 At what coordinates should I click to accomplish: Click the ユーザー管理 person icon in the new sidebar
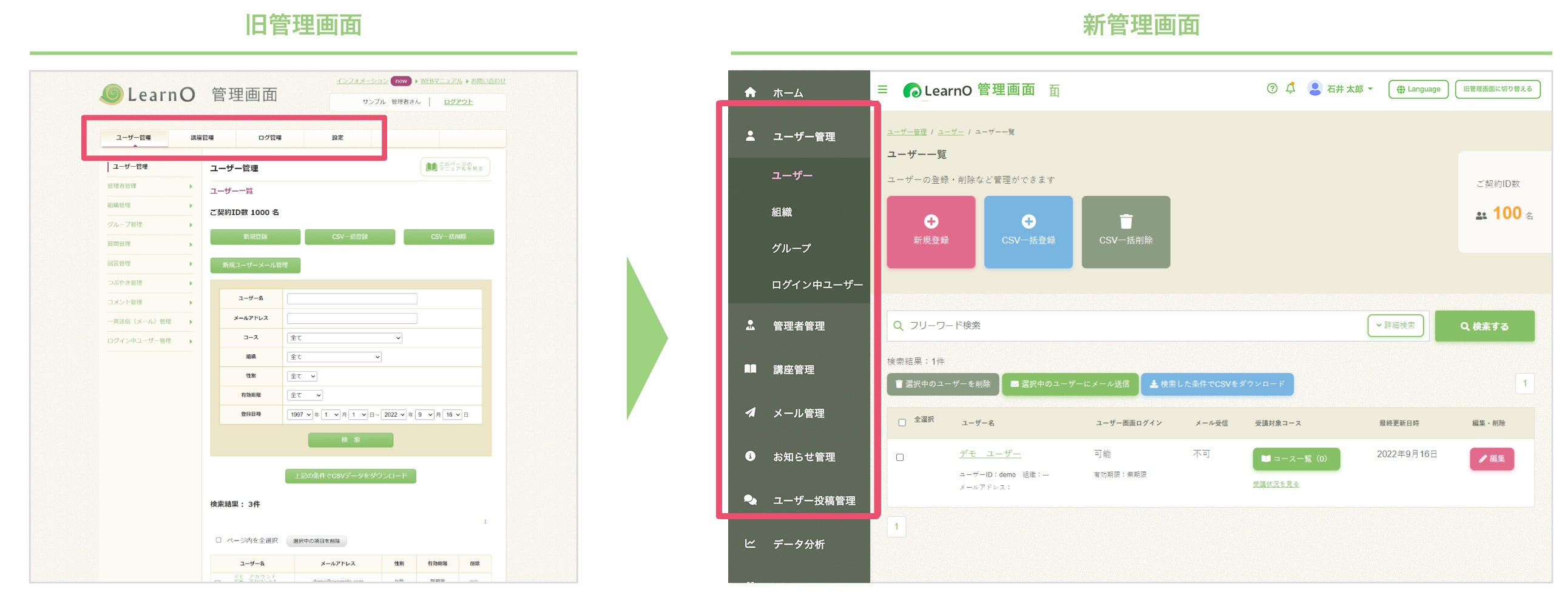coord(750,136)
